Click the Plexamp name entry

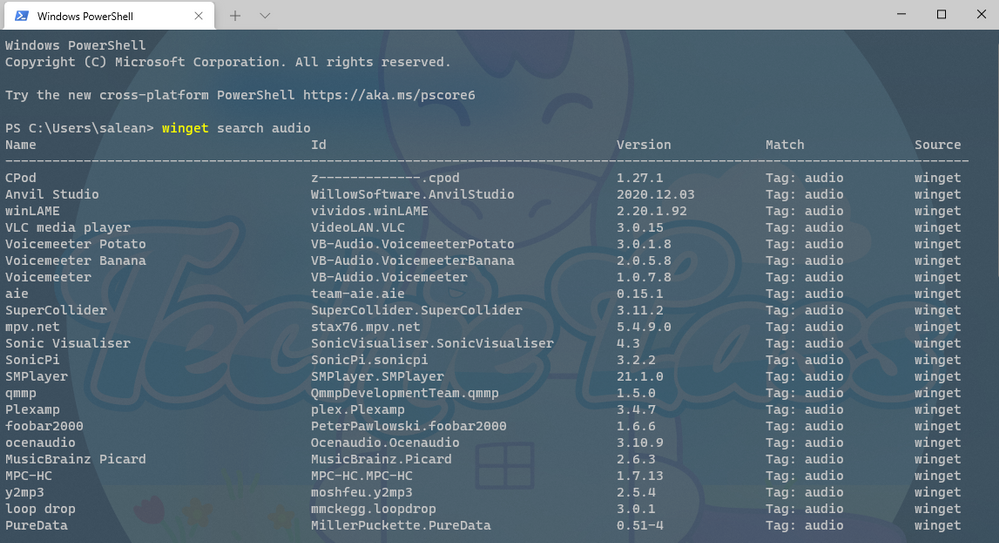pos(32,410)
